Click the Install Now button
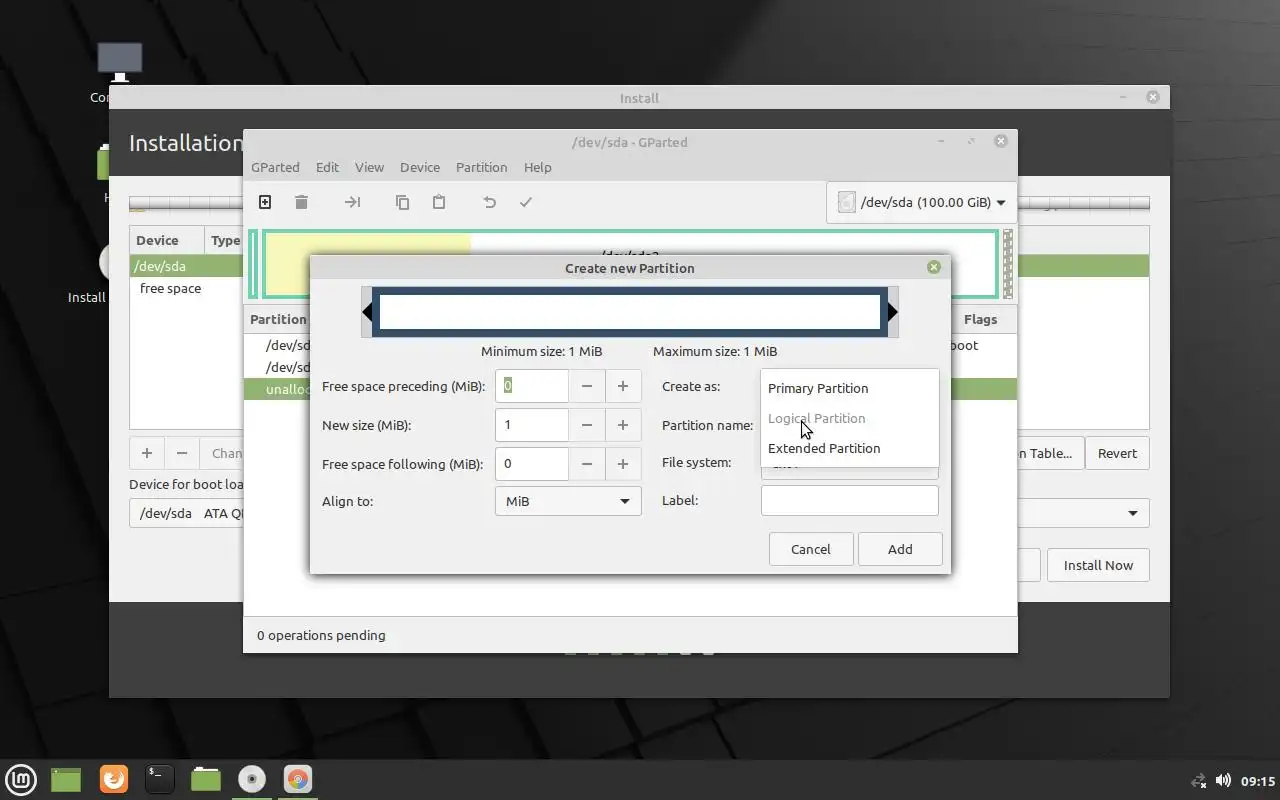Image resolution: width=1280 pixels, height=800 pixels. pyautogui.click(x=1098, y=565)
